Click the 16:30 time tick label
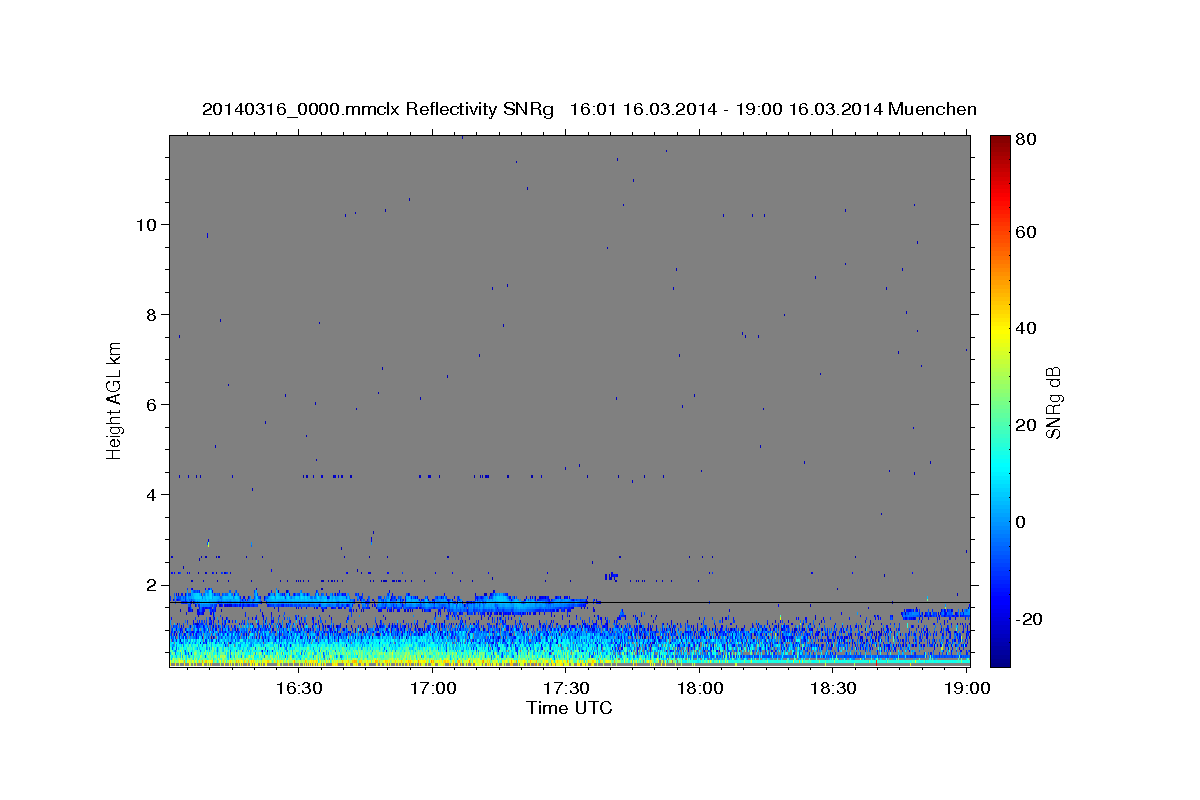The image size is (1200, 800). (x=298, y=688)
